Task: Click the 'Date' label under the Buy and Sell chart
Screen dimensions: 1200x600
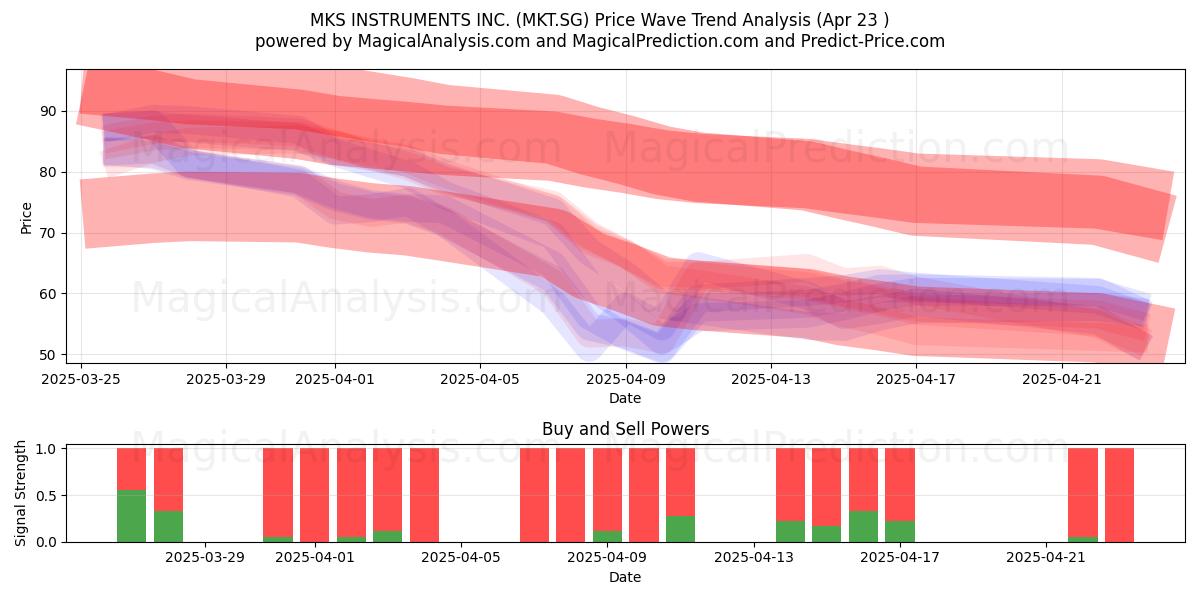Action: pyautogui.click(x=625, y=577)
